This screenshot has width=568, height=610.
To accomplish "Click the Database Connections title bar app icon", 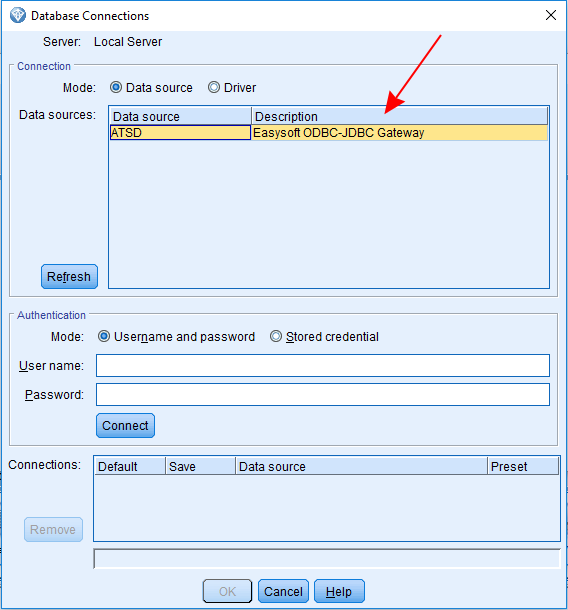I will click(18, 16).
